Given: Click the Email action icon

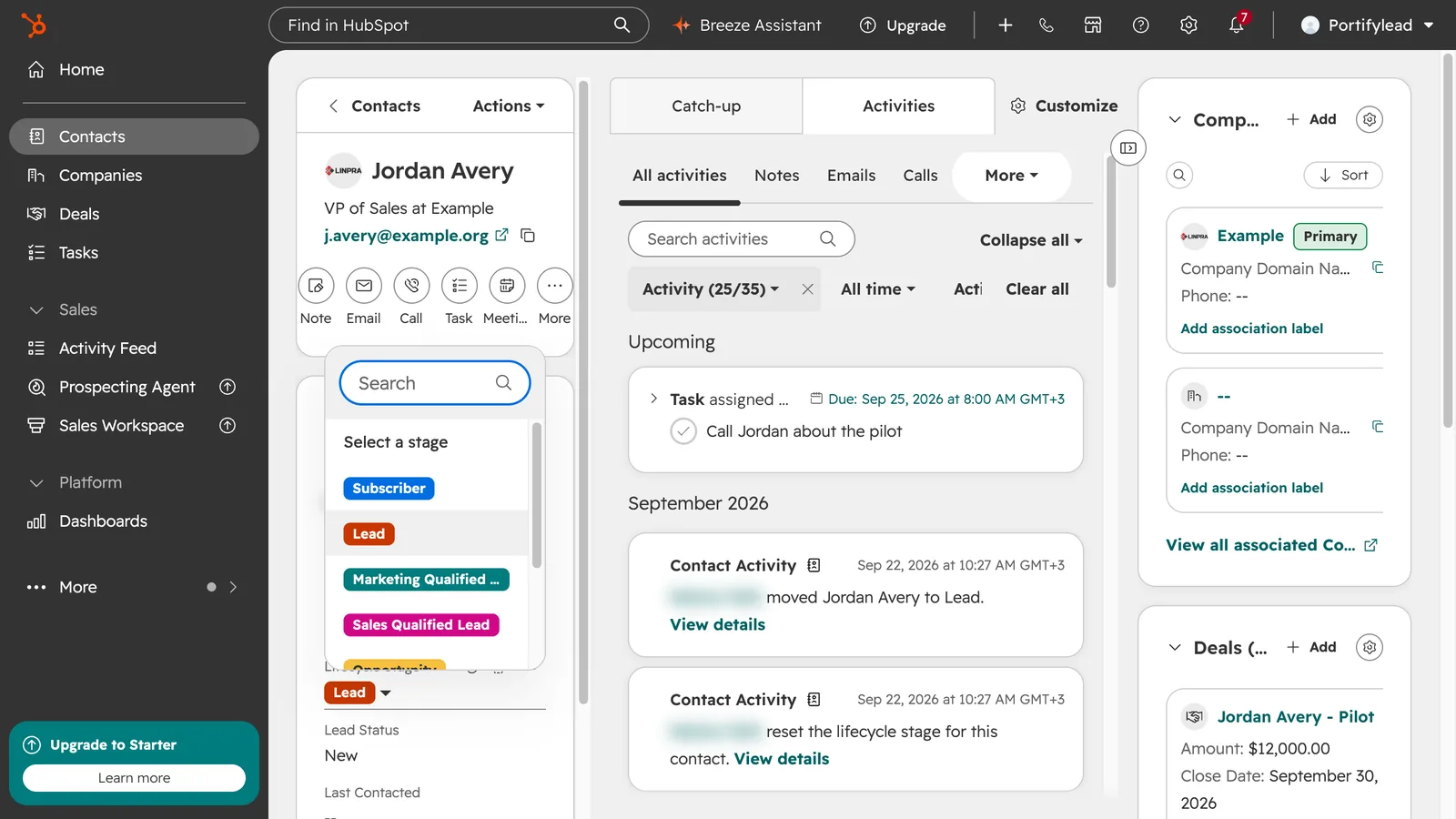Looking at the screenshot, I should click(x=363, y=286).
